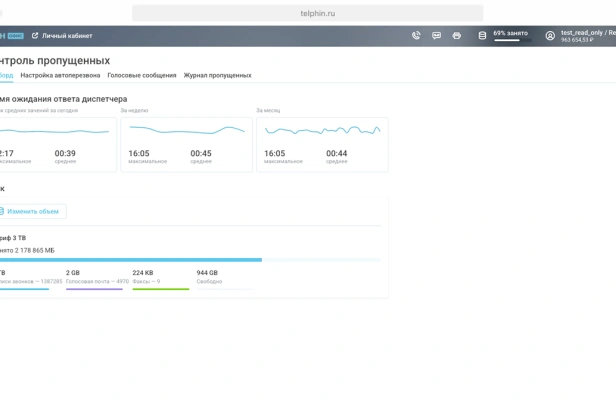The image size is (616, 405).
Task: Open the Голосовые сообщения tab
Action: [142, 75]
